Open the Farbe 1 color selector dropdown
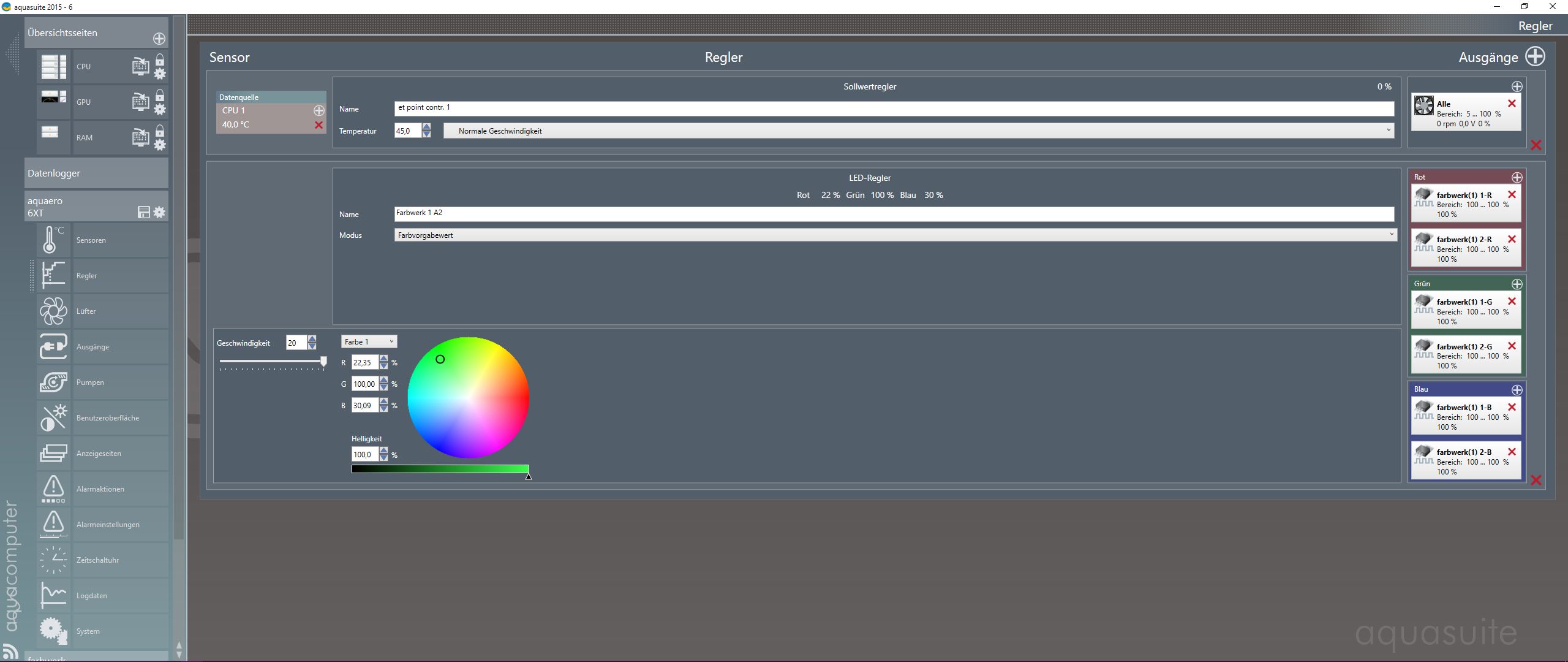The width and height of the screenshot is (1568, 662). (369, 341)
